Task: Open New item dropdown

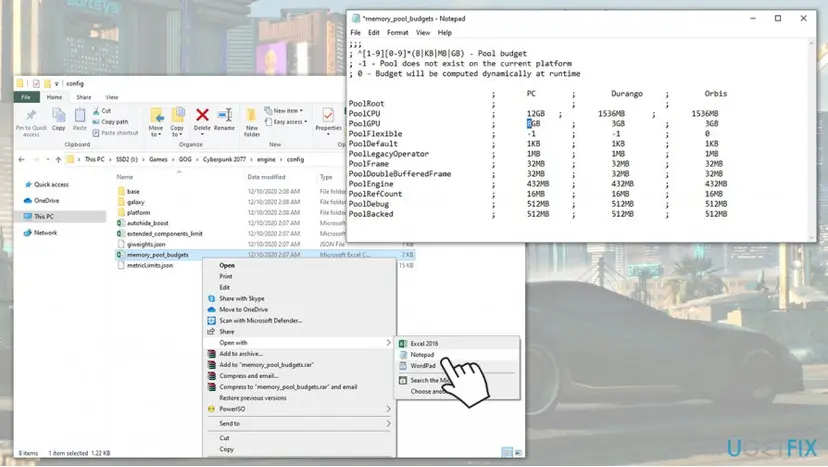Action: 285,111
